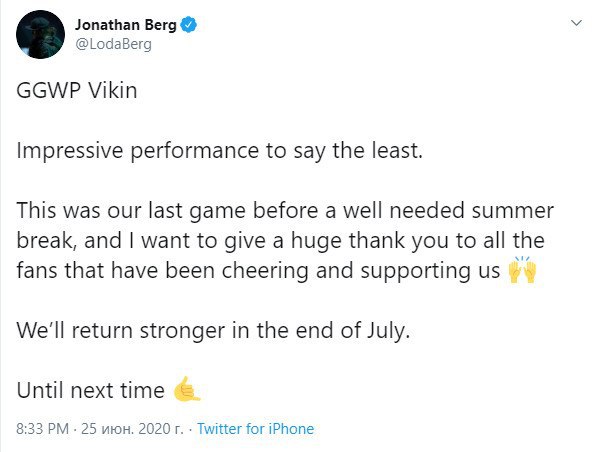Click the phrase This was our last game
Screen dimensions: 599x452
tap(131, 211)
